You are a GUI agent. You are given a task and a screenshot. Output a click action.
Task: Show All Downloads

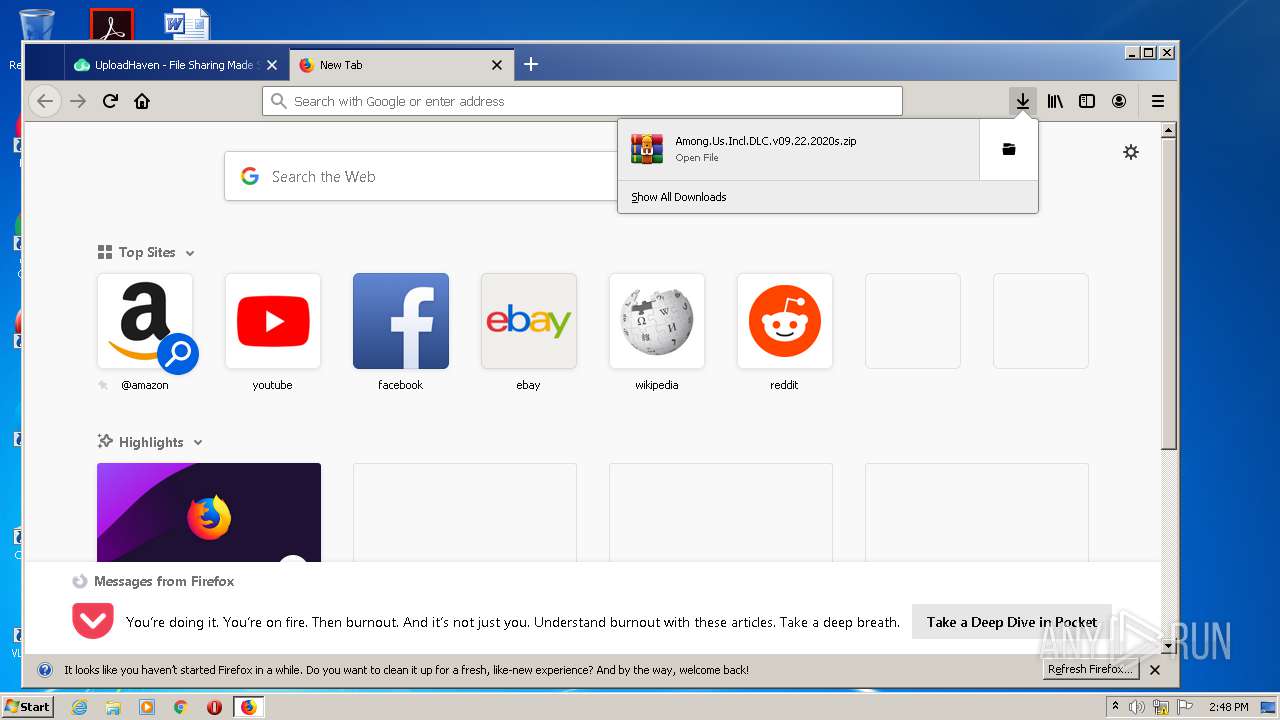click(x=679, y=197)
